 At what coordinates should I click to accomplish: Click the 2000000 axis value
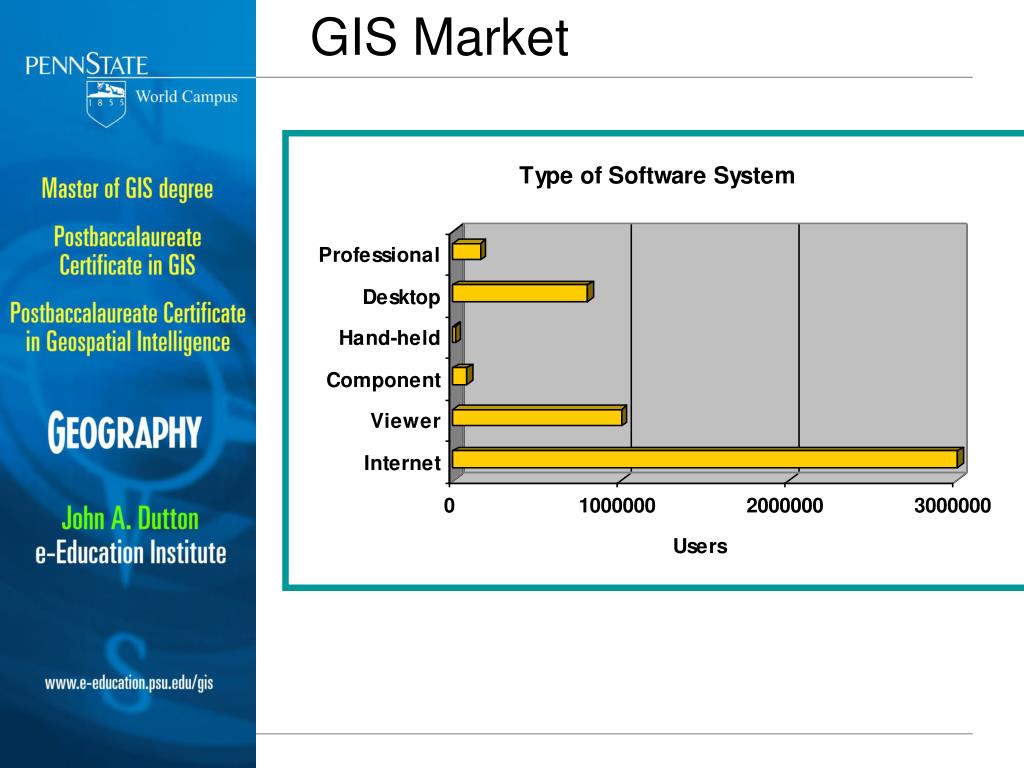[x=785, y=505]
